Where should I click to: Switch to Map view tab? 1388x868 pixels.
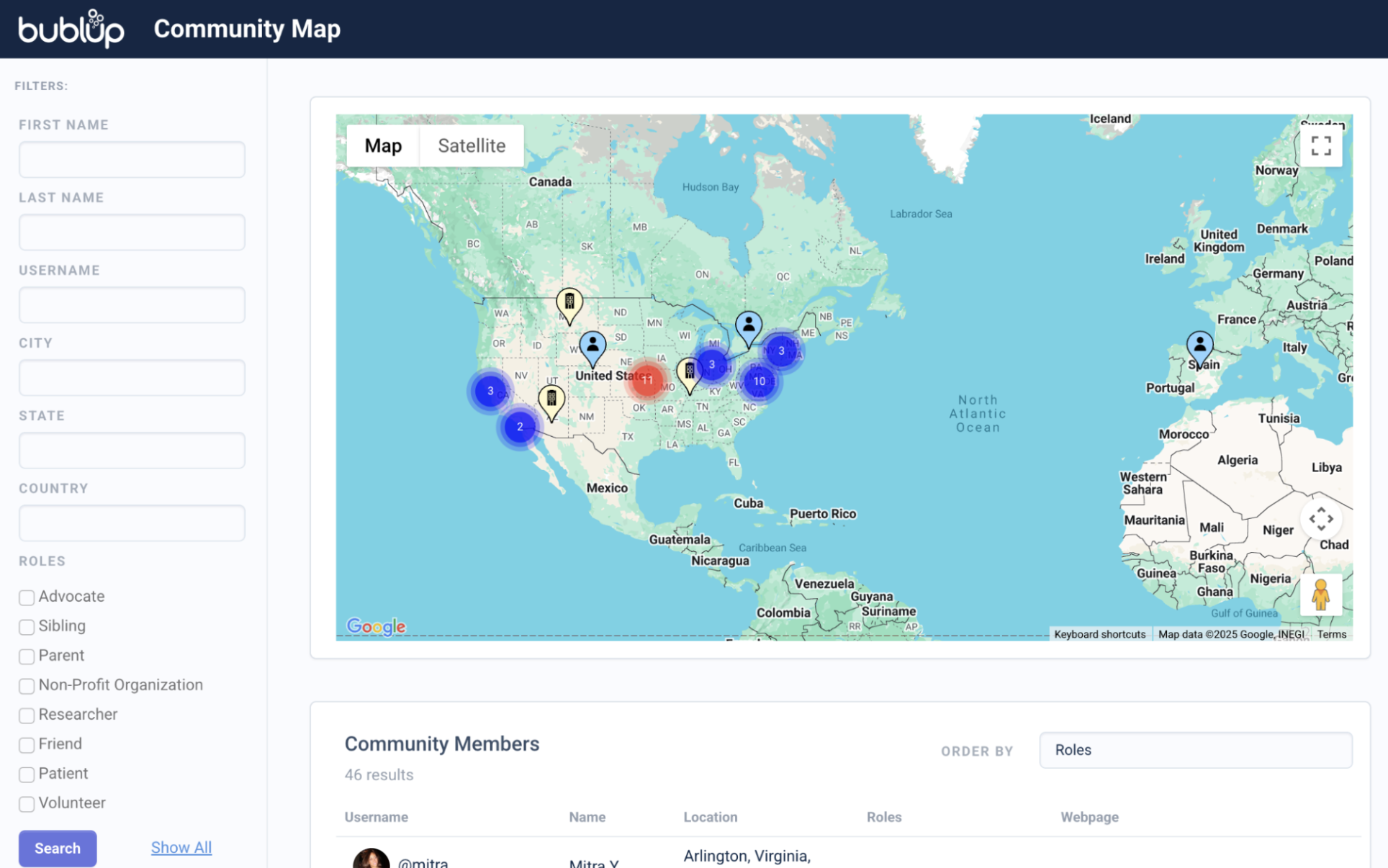[x=383, y=146]
